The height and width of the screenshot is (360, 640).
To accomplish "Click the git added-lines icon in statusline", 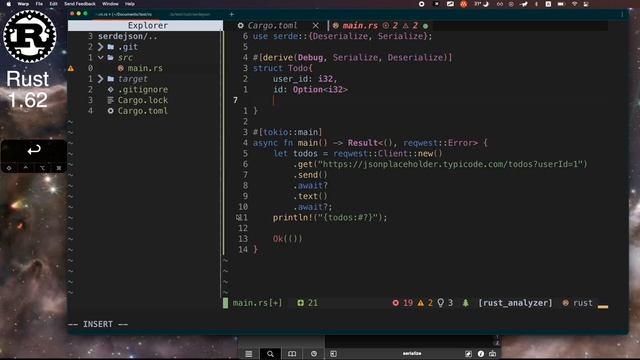I will tap(300, 303).
